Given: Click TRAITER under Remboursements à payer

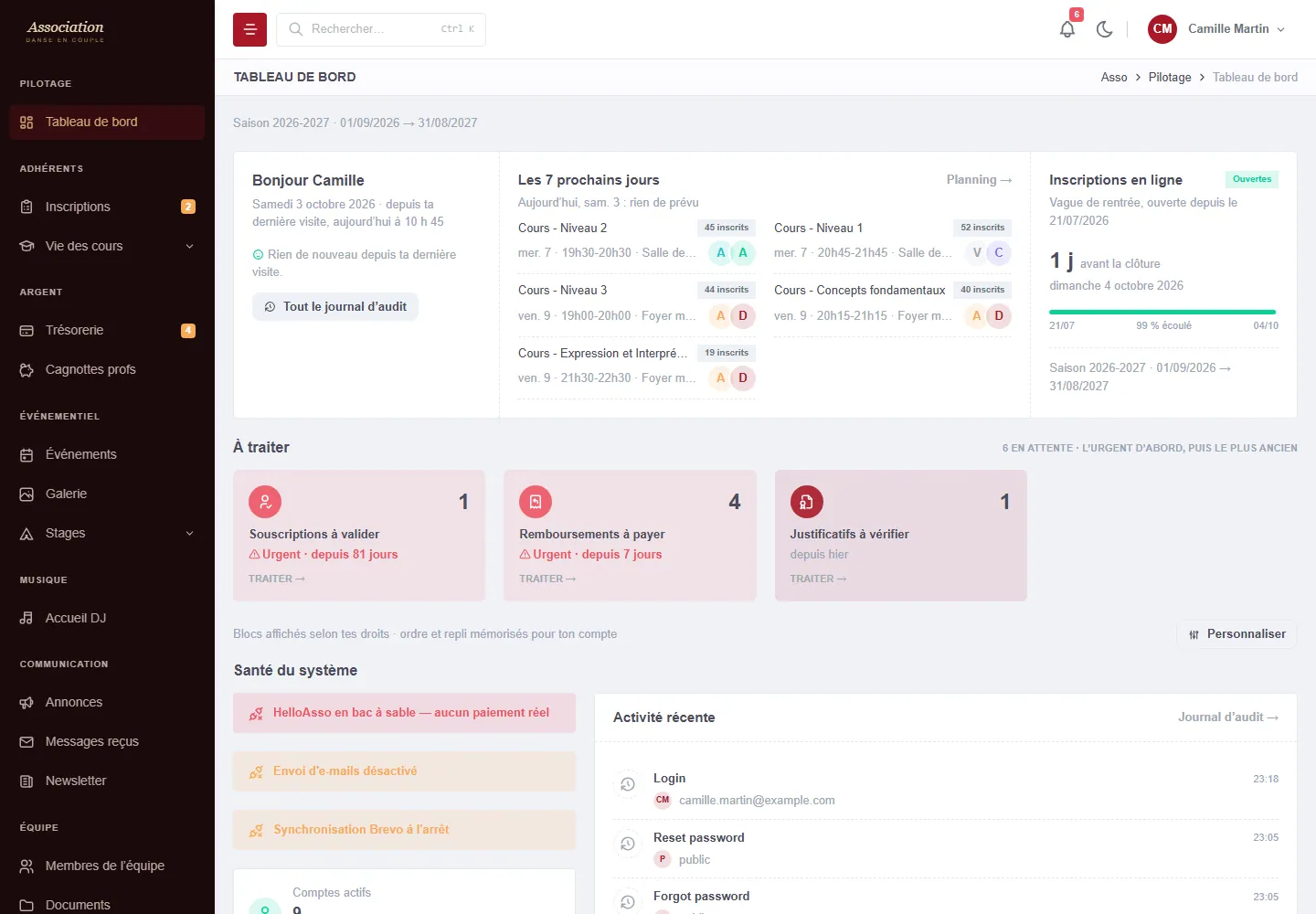Looking at the screenshot, I should (547, 579).
